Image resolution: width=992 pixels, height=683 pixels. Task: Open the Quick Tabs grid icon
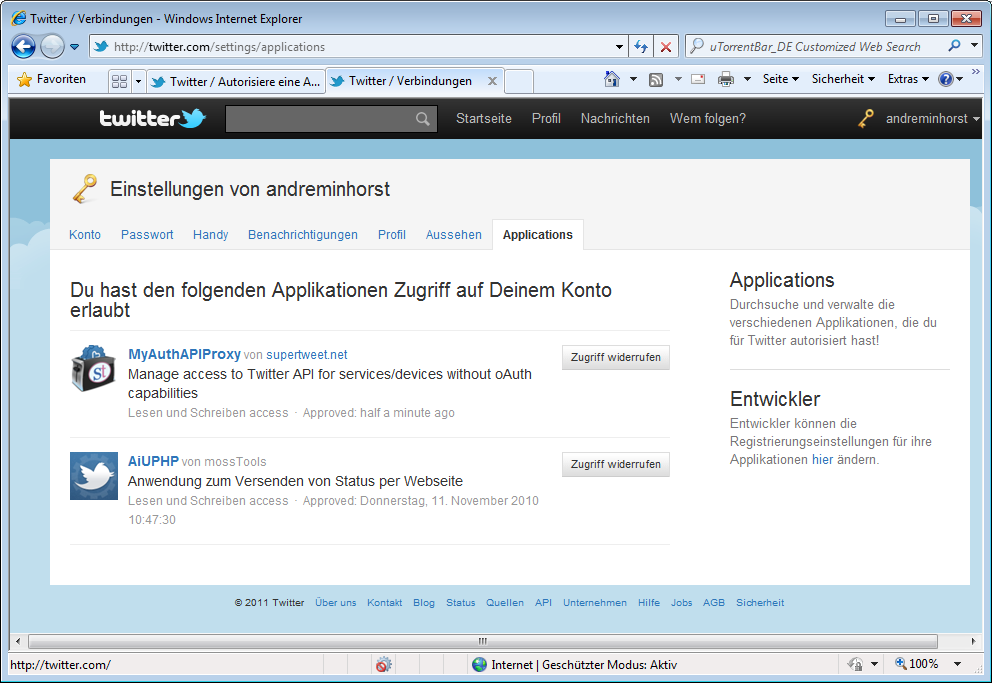coord(119,80)
